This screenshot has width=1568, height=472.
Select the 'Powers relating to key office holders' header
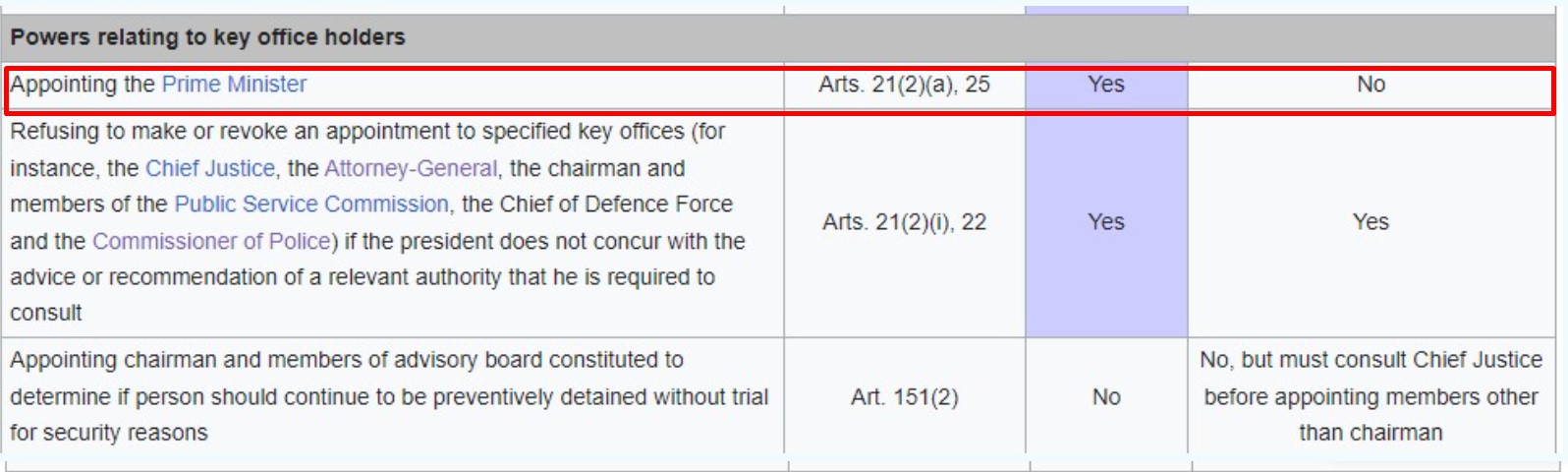[x=207, y=37]
